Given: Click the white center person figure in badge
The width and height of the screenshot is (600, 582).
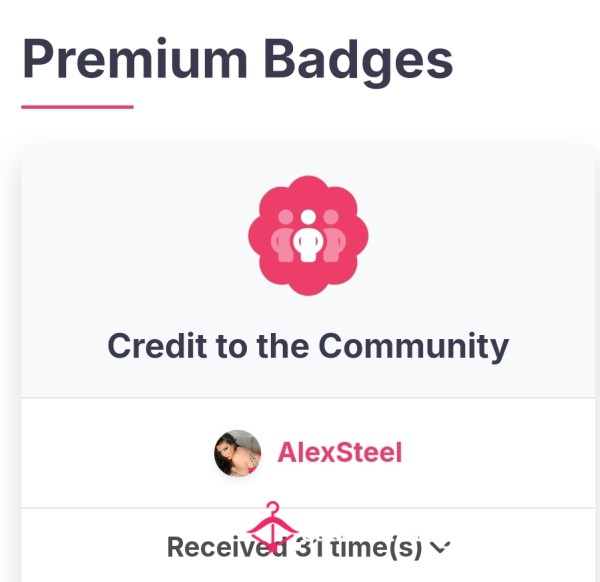Looking at the screenshot, I should click(x=308, y=236).
